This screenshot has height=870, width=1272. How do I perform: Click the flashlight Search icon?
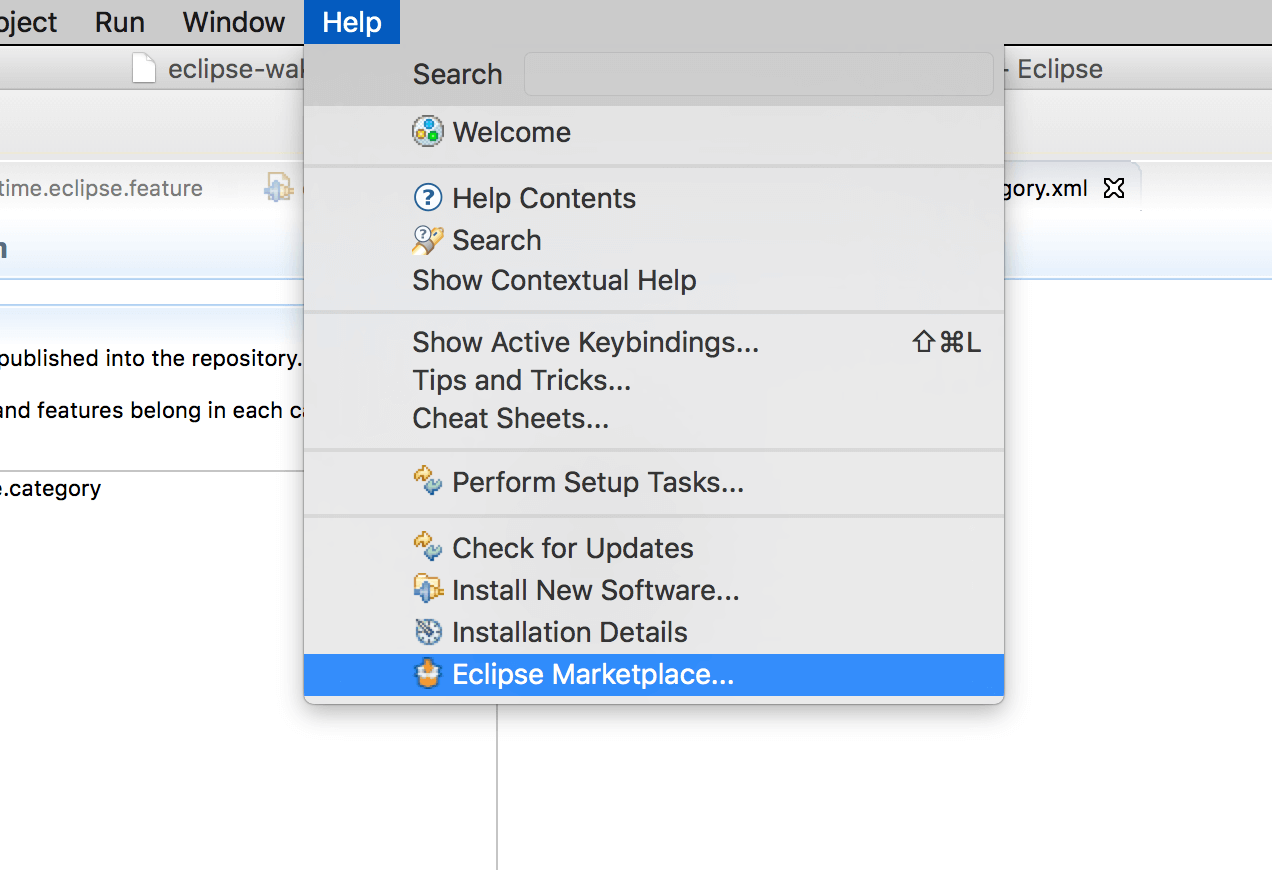tap(428, 240)
